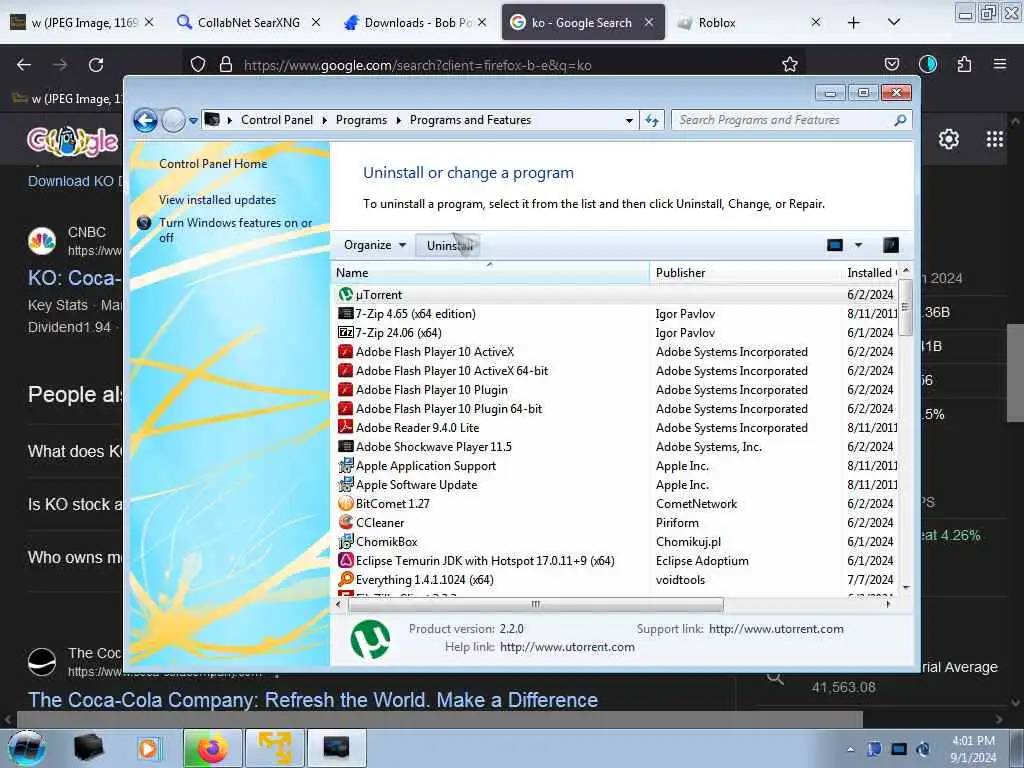Open a new Firefox tab

pos(854,23)
